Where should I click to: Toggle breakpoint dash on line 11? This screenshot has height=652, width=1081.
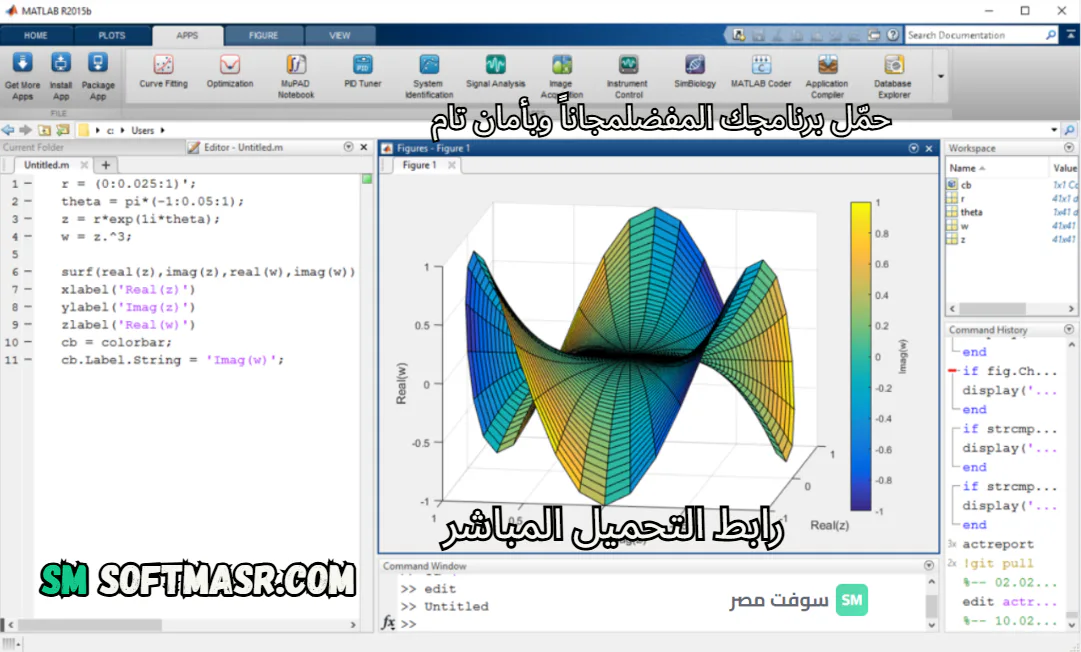pyautogui.click(x=28, y=360)
